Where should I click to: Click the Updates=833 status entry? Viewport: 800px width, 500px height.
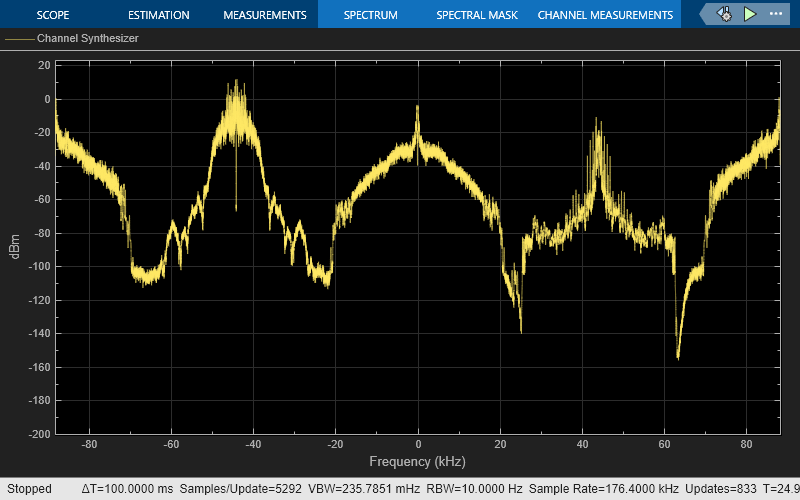(x=720, y=489)
